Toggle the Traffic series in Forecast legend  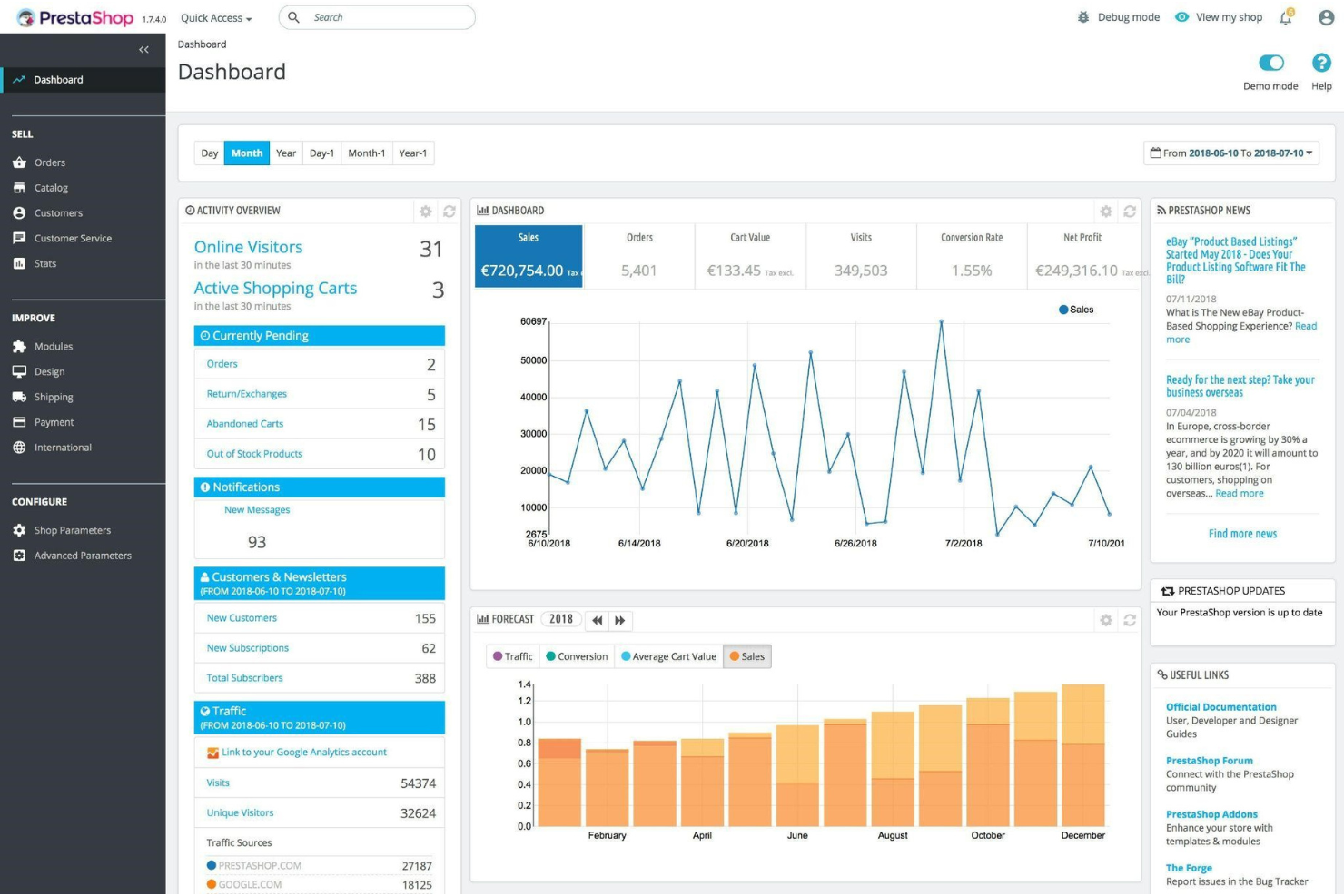point(512,655)
